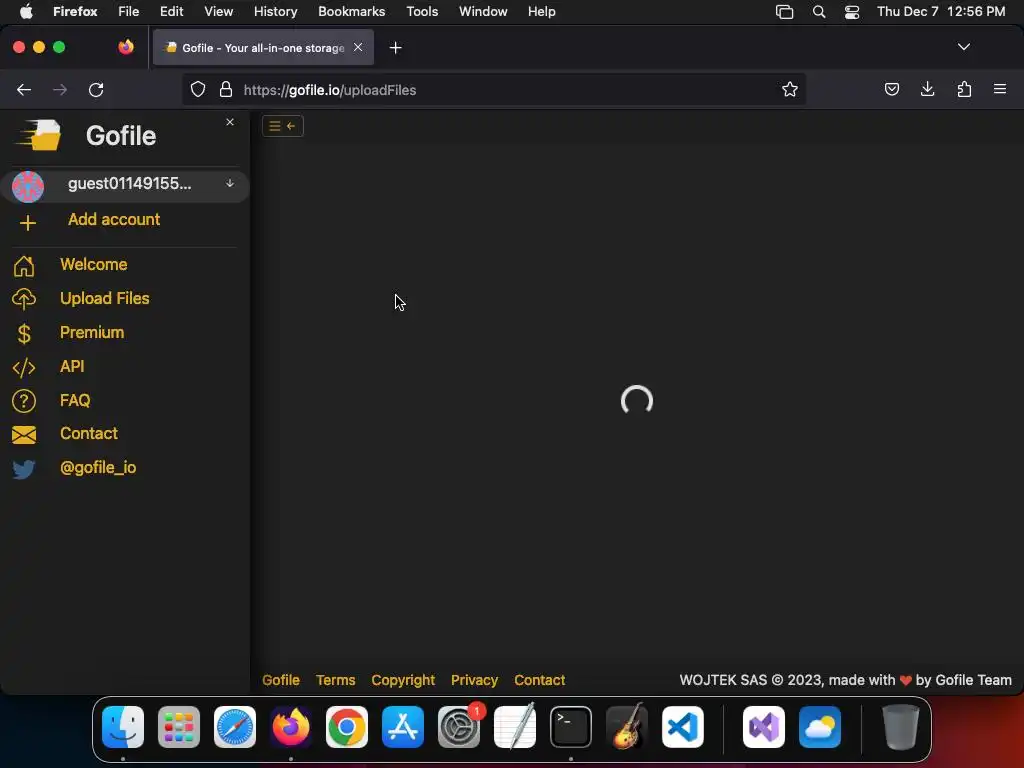Screen dimensions: 1024x768
Task: Open the Firefox menu in menu bar
Action: point(75,12)
